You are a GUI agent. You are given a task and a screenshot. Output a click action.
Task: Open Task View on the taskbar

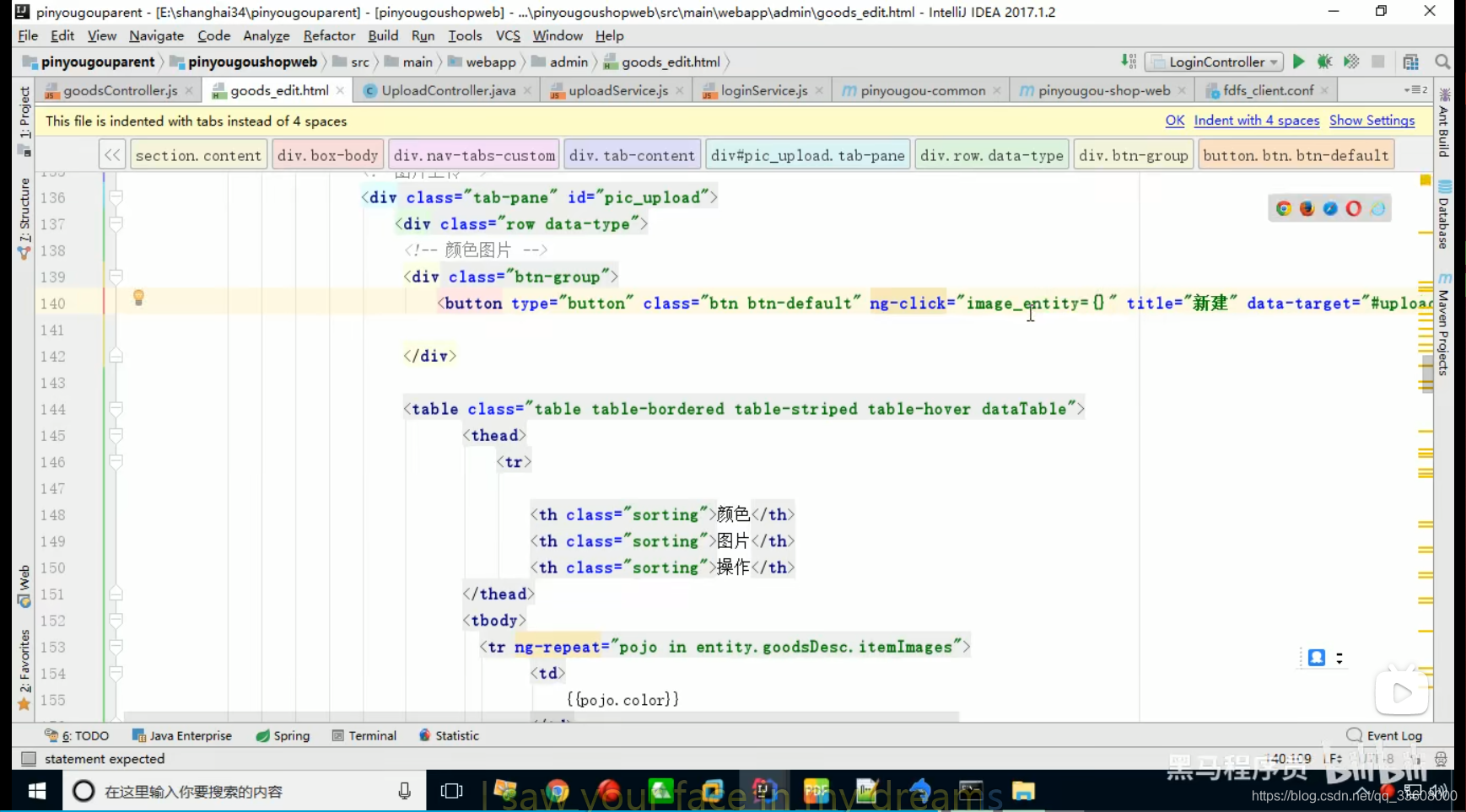(452, 791)
